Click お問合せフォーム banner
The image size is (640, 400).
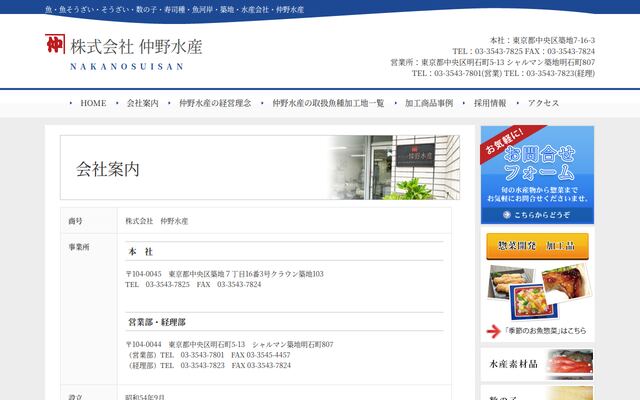pos(537,175)
